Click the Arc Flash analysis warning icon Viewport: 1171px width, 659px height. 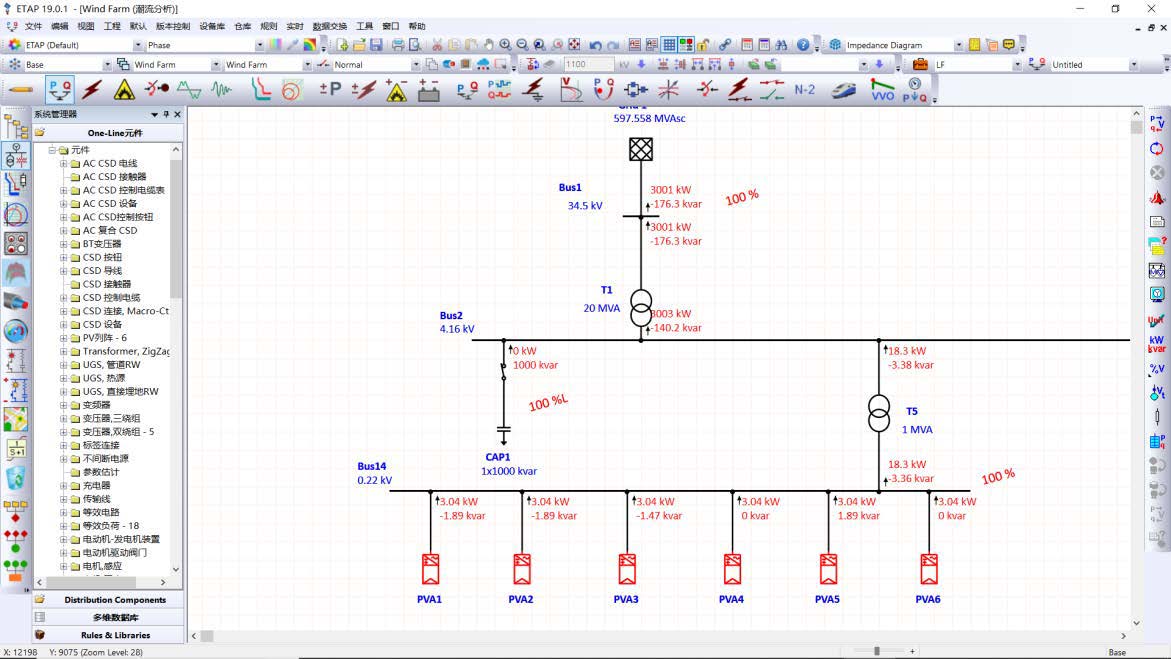pos(123,90)
